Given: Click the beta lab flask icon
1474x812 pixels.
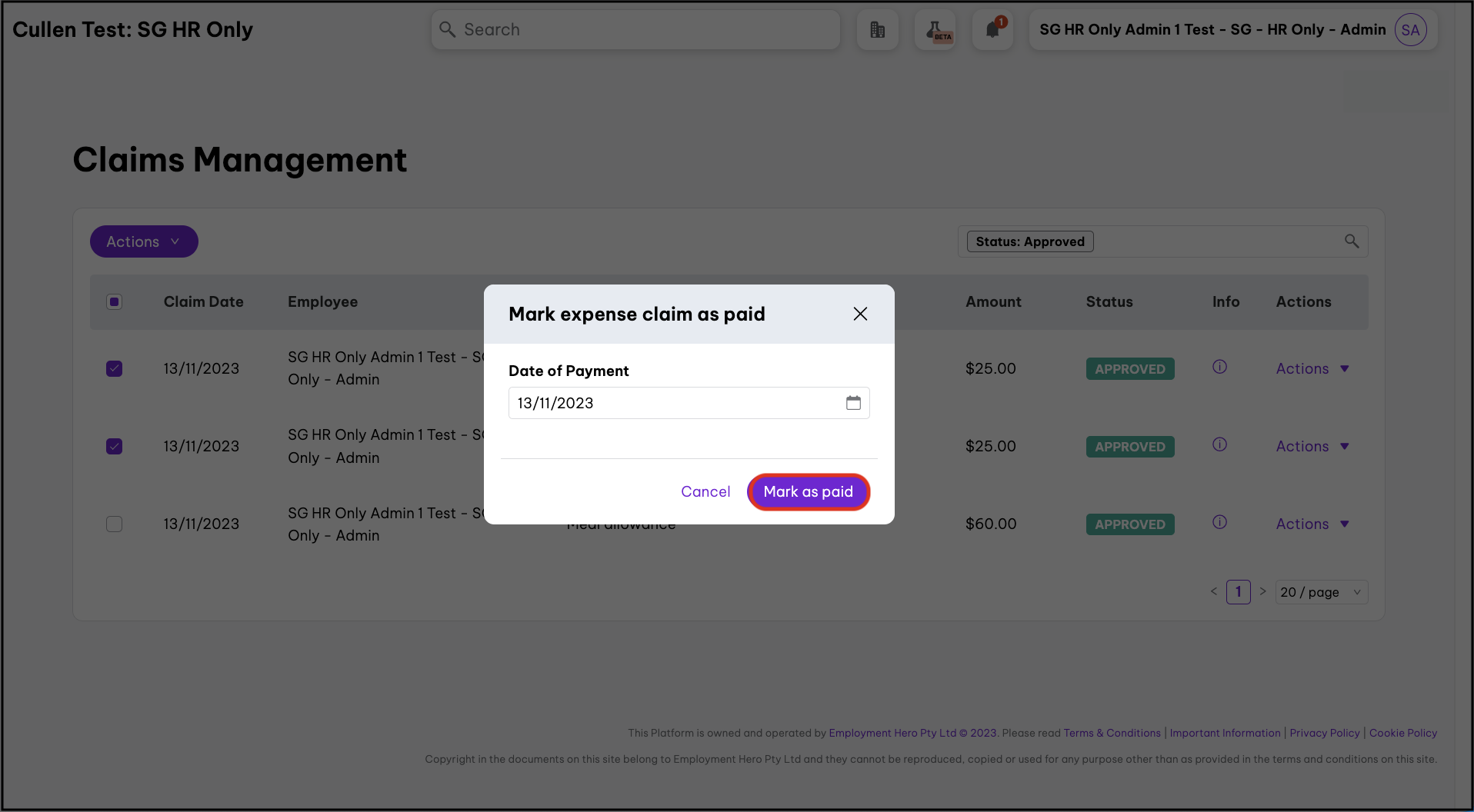Looking at the screenshot, I should [x=935, y=30].
